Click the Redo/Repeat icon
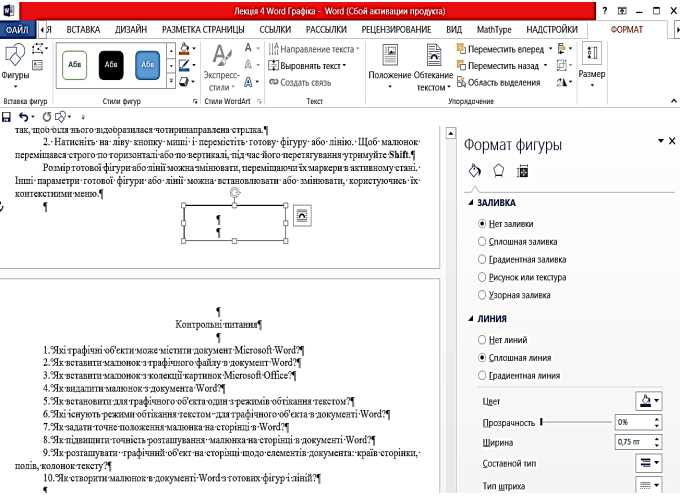This screenshot has width=689, height=498. pos(47,117)
